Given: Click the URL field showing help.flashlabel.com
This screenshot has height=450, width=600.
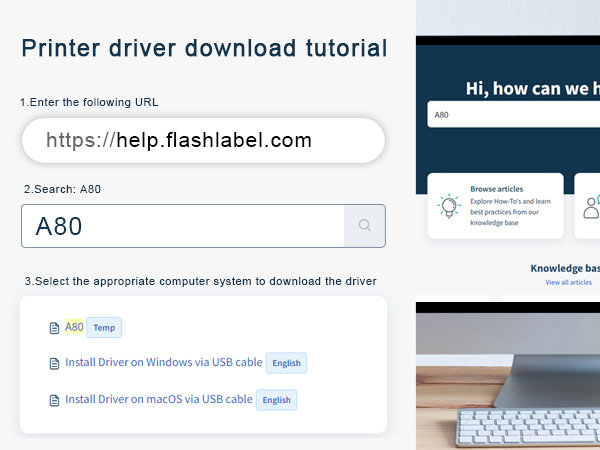Looking at the screenshot, I should tap(203, 141).
